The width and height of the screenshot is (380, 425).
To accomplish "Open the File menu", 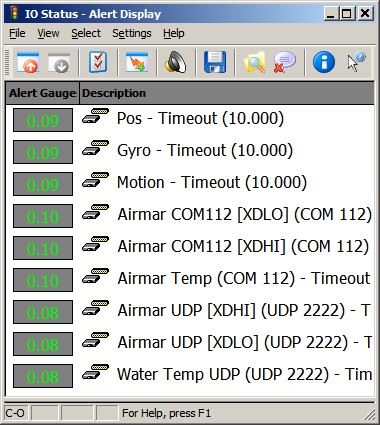I will click(17, 33).
